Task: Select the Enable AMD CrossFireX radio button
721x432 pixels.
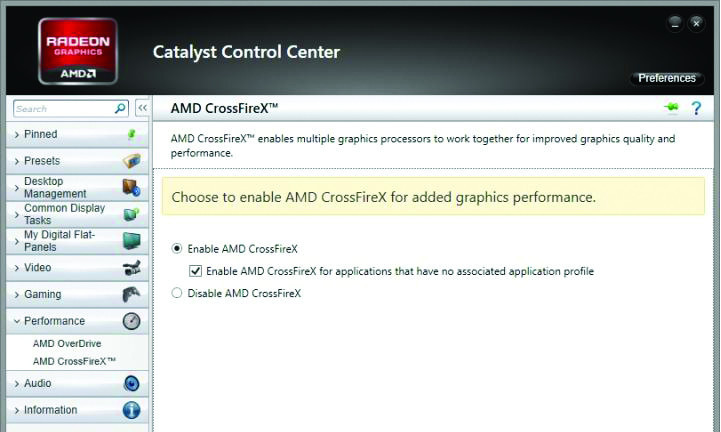Action: coord(178,249)
